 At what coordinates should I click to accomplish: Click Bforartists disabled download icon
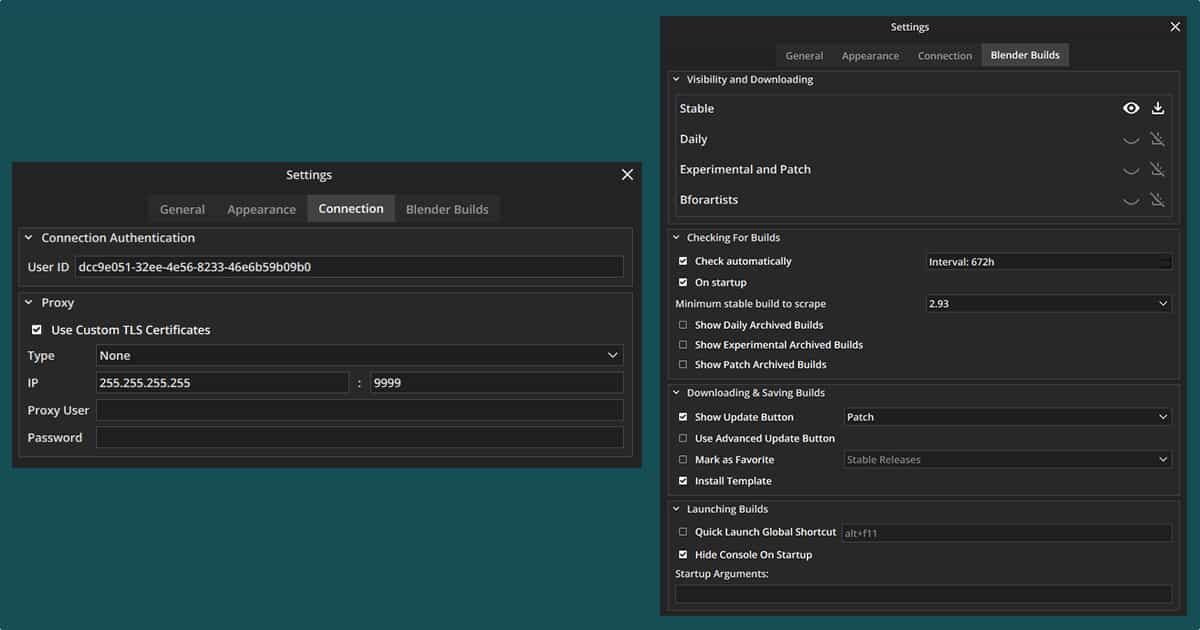1158,200
